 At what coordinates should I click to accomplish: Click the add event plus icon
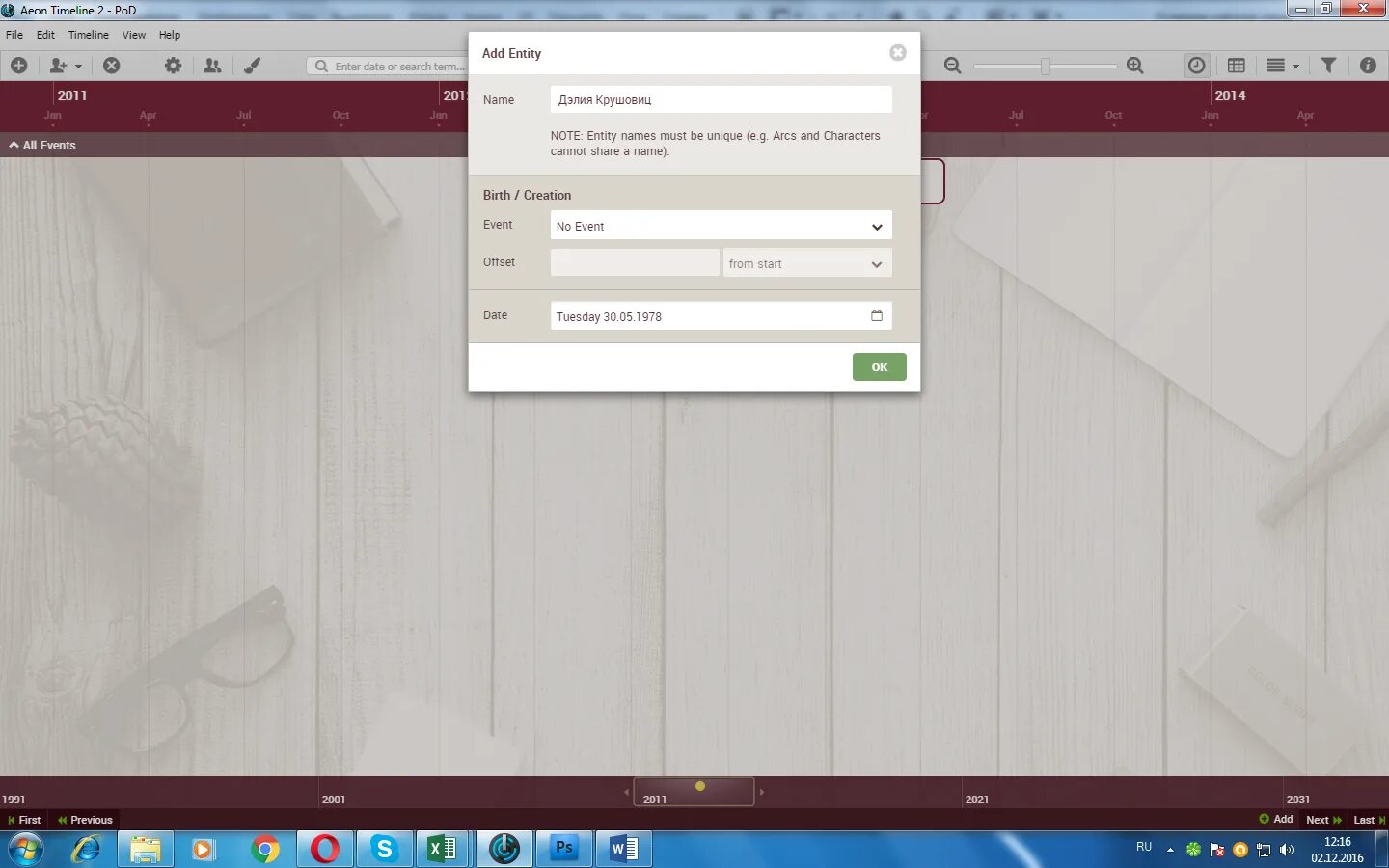[18, 66]
